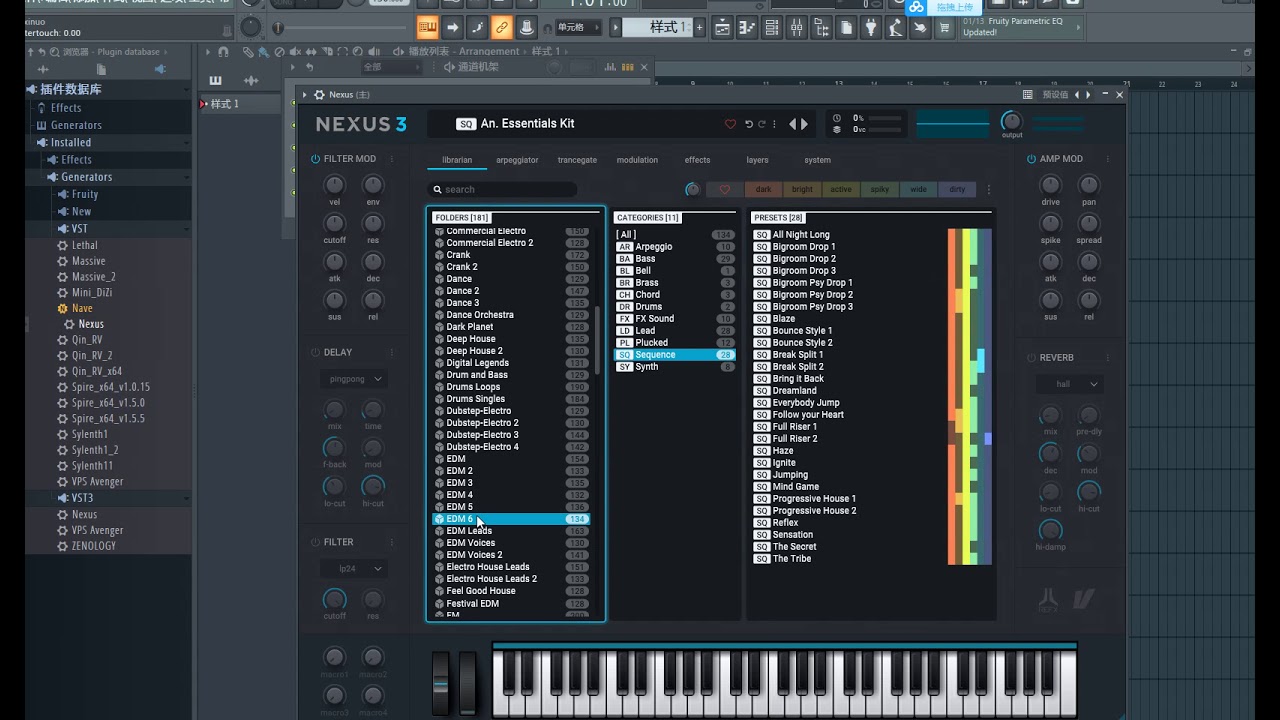The image size is (1280, 720).
Task: Switch to the layers tab
Action: click(x=757, y=160)
